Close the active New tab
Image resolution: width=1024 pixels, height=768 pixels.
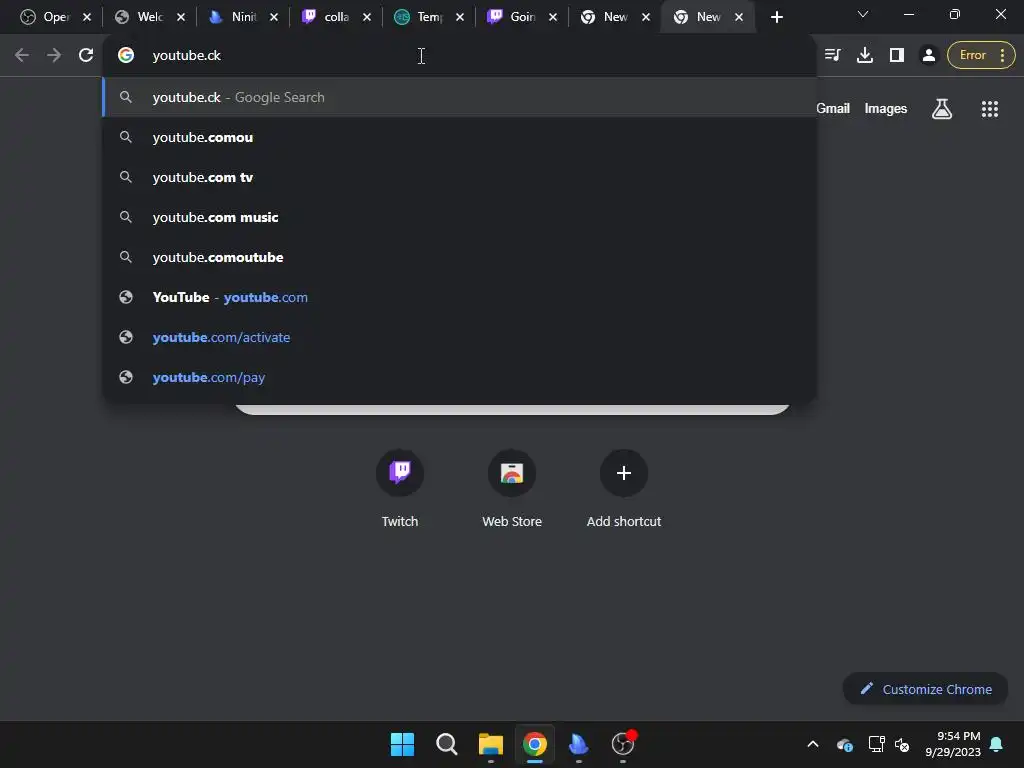click(x=739, y=17)
